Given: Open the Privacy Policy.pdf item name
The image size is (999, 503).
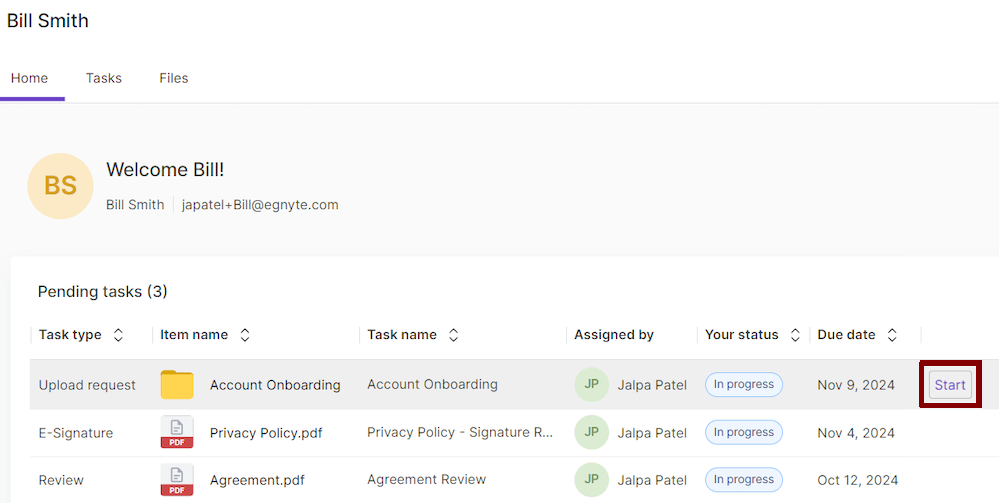Looking at the screenshot, I should [266, 433].
